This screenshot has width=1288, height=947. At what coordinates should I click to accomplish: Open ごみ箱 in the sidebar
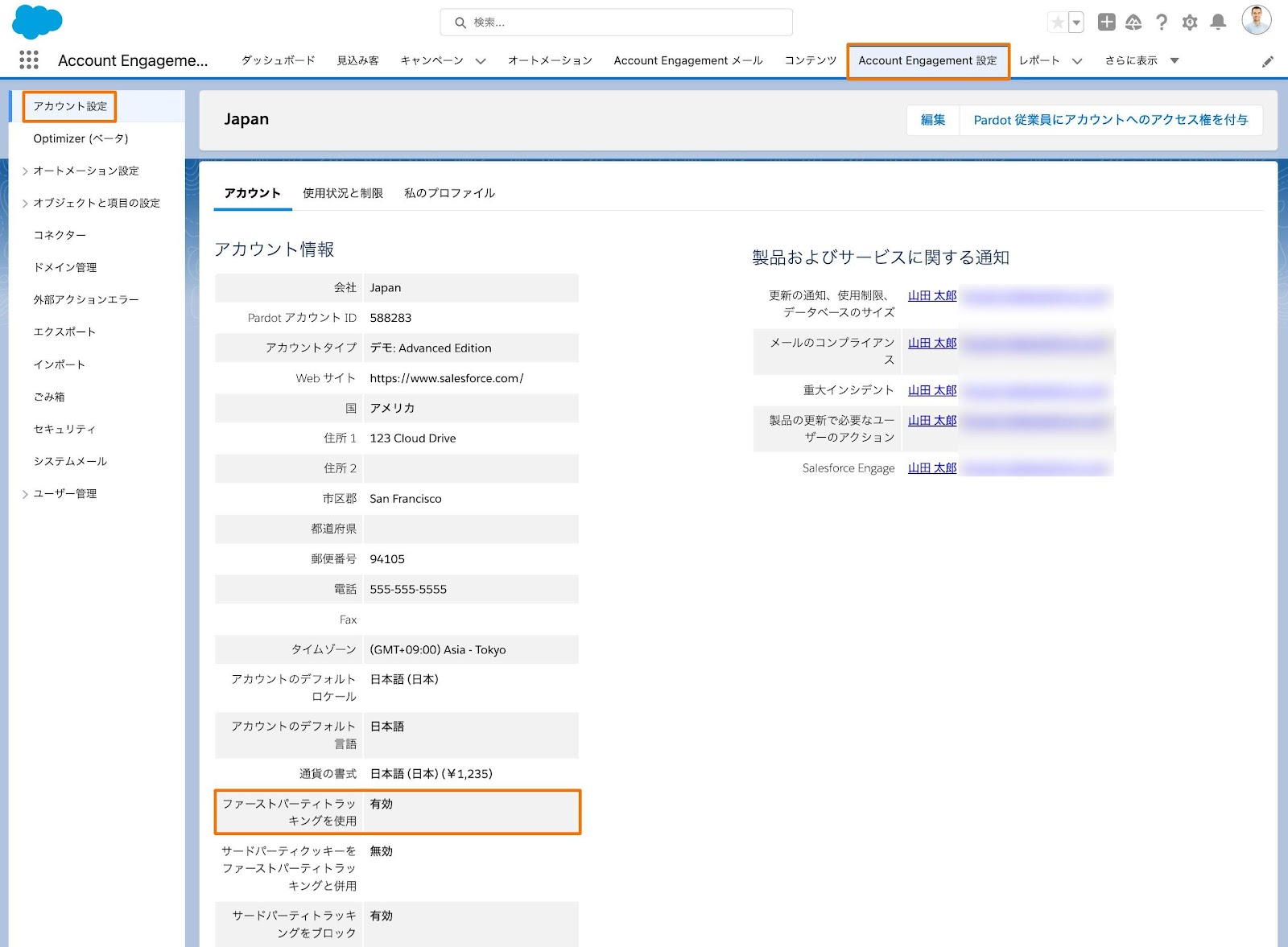49,397
